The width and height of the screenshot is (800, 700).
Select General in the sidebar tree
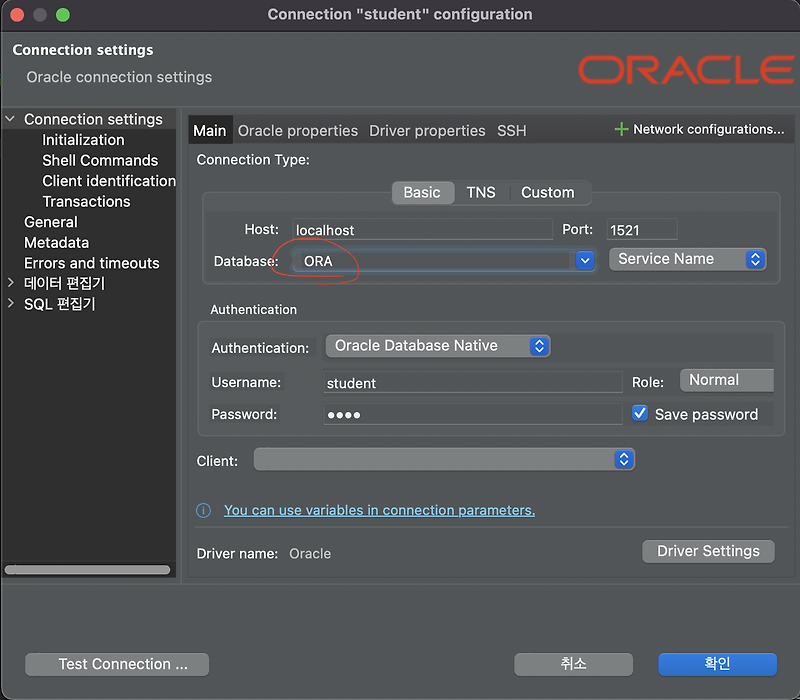(51, 222)
